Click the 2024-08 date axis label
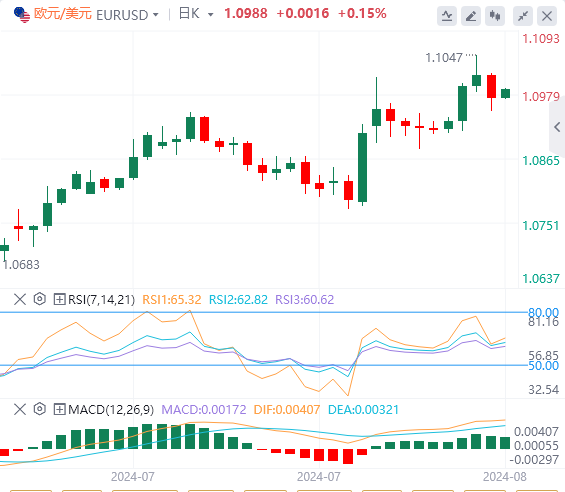565x492 pixels. pos(504,477)
